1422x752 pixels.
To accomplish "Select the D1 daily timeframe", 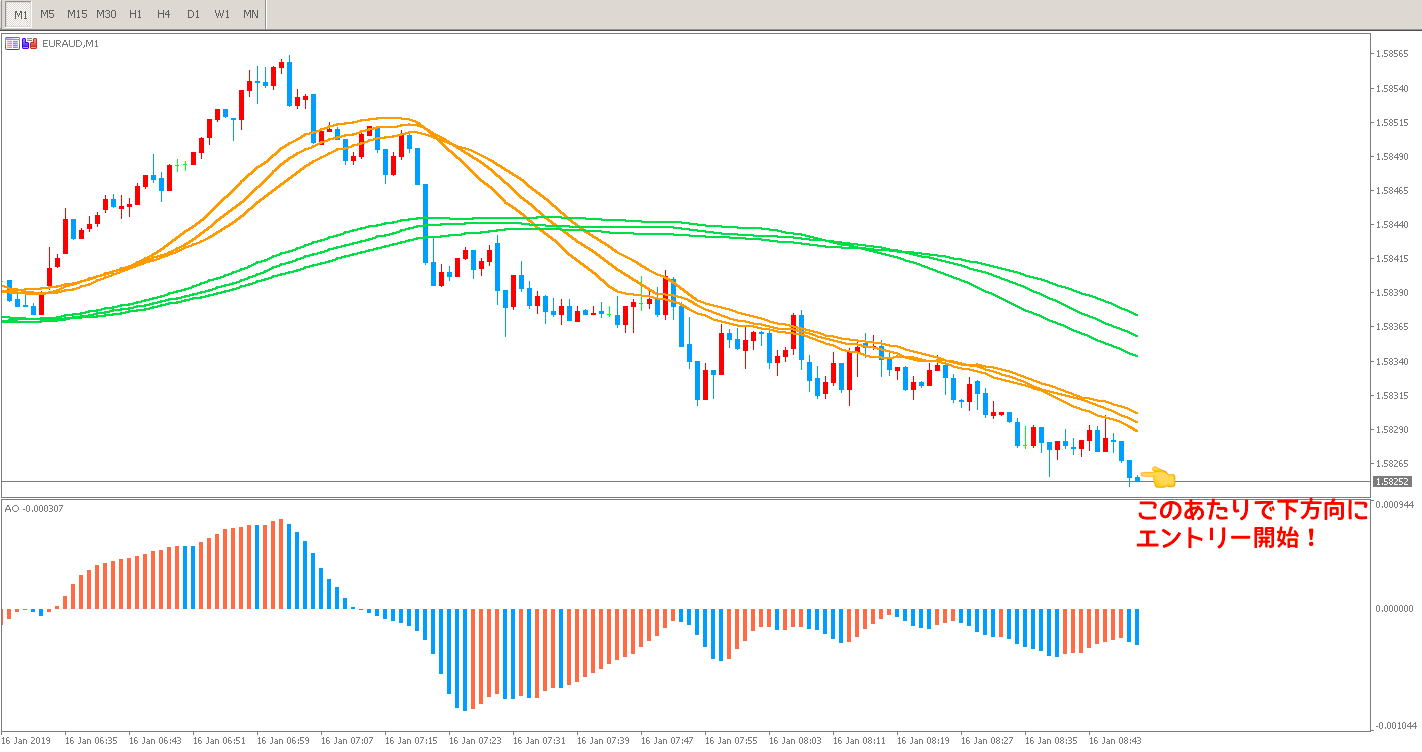I will (193, 14).
